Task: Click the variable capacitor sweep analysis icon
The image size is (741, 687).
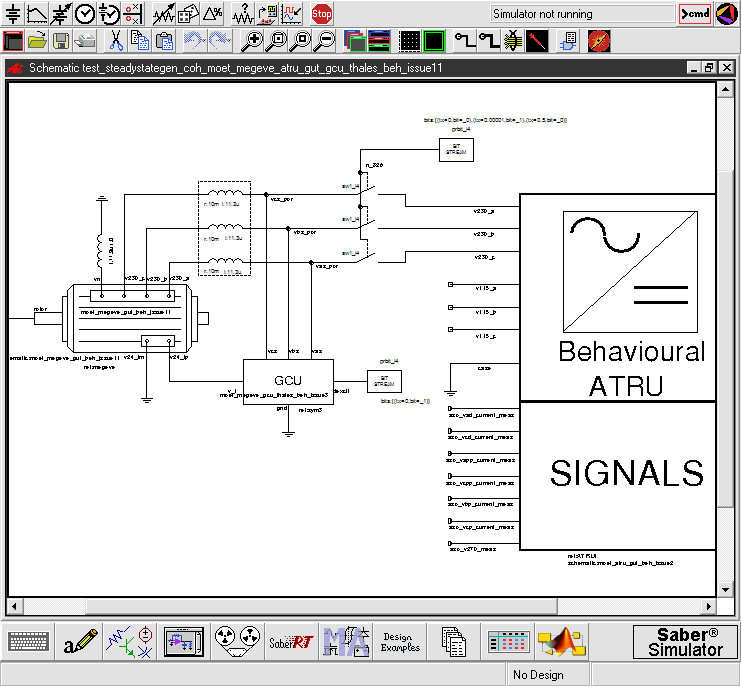Action: 60,14
